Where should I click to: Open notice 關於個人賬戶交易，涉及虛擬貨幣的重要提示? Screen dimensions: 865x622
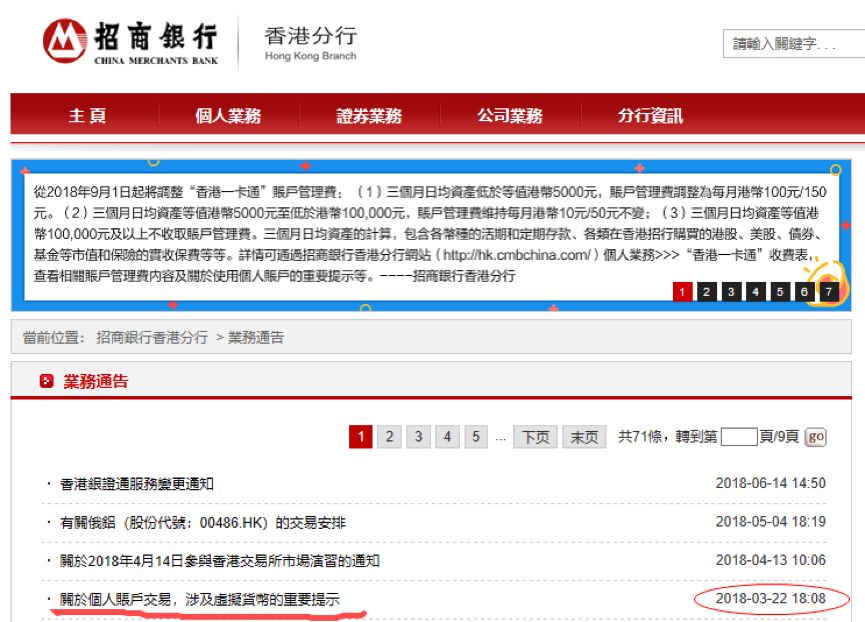click(200, 599)
